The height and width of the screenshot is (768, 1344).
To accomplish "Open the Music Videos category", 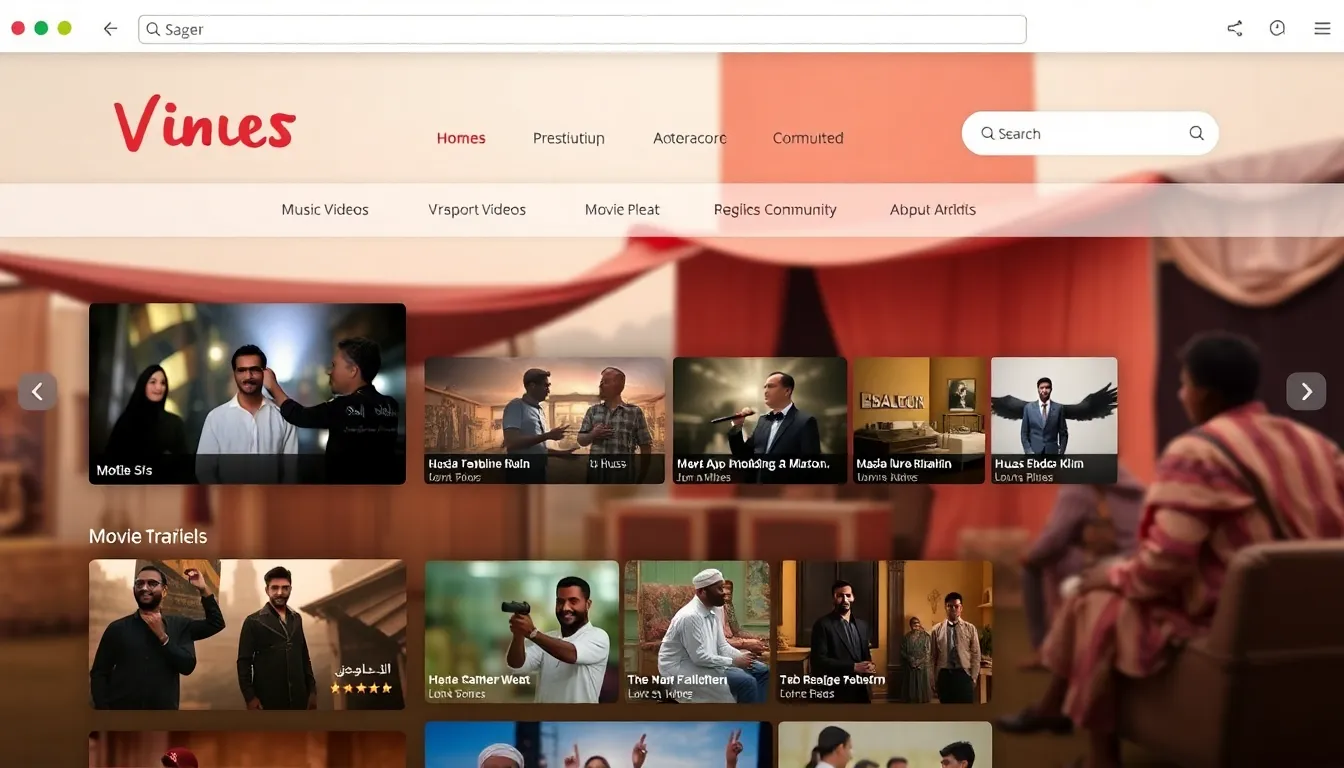I will tap(325, 210).
